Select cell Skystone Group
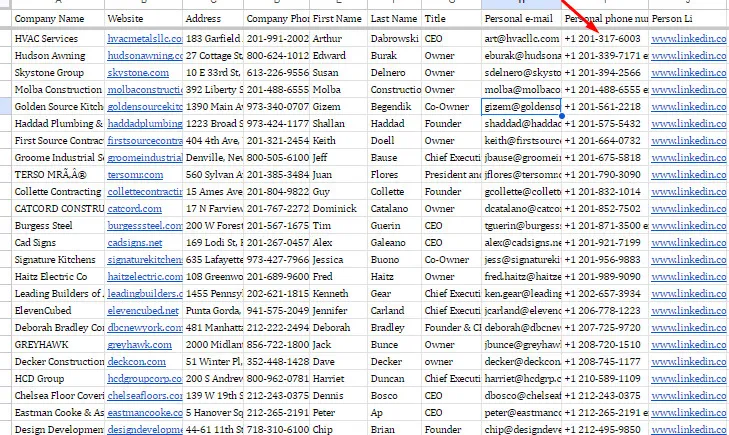This screenshot has height=435, width=729. pyautogui.click(x=58, y=73)
